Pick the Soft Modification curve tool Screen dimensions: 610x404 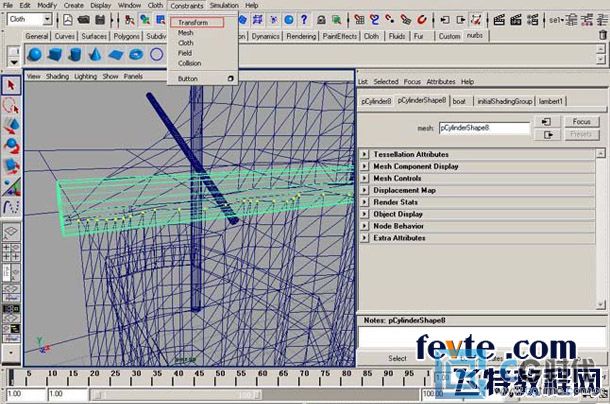point(11,207)
